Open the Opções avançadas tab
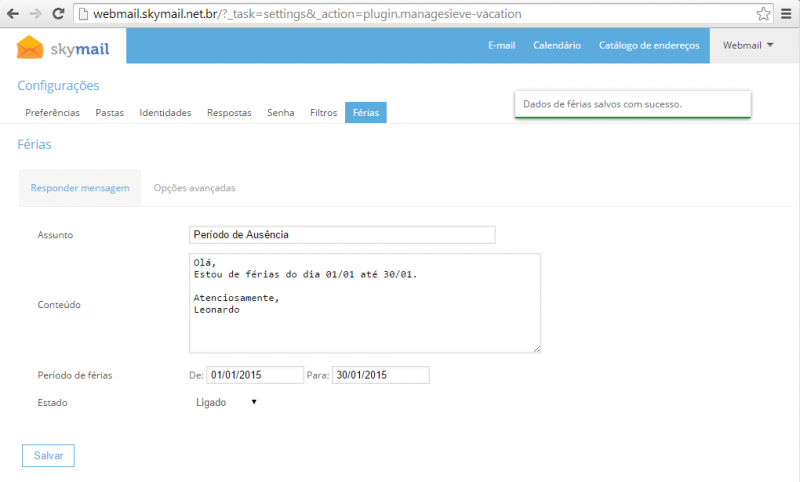The height and width of the screenshot is (482, 800). pos(194,188)
